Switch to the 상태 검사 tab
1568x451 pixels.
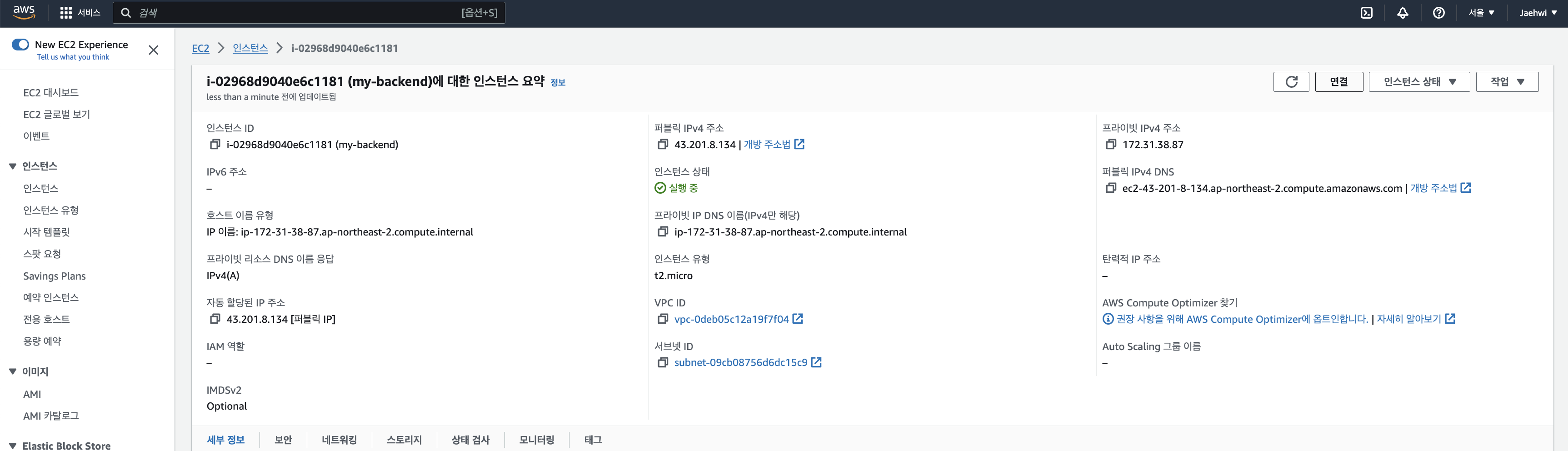point(470,440)
